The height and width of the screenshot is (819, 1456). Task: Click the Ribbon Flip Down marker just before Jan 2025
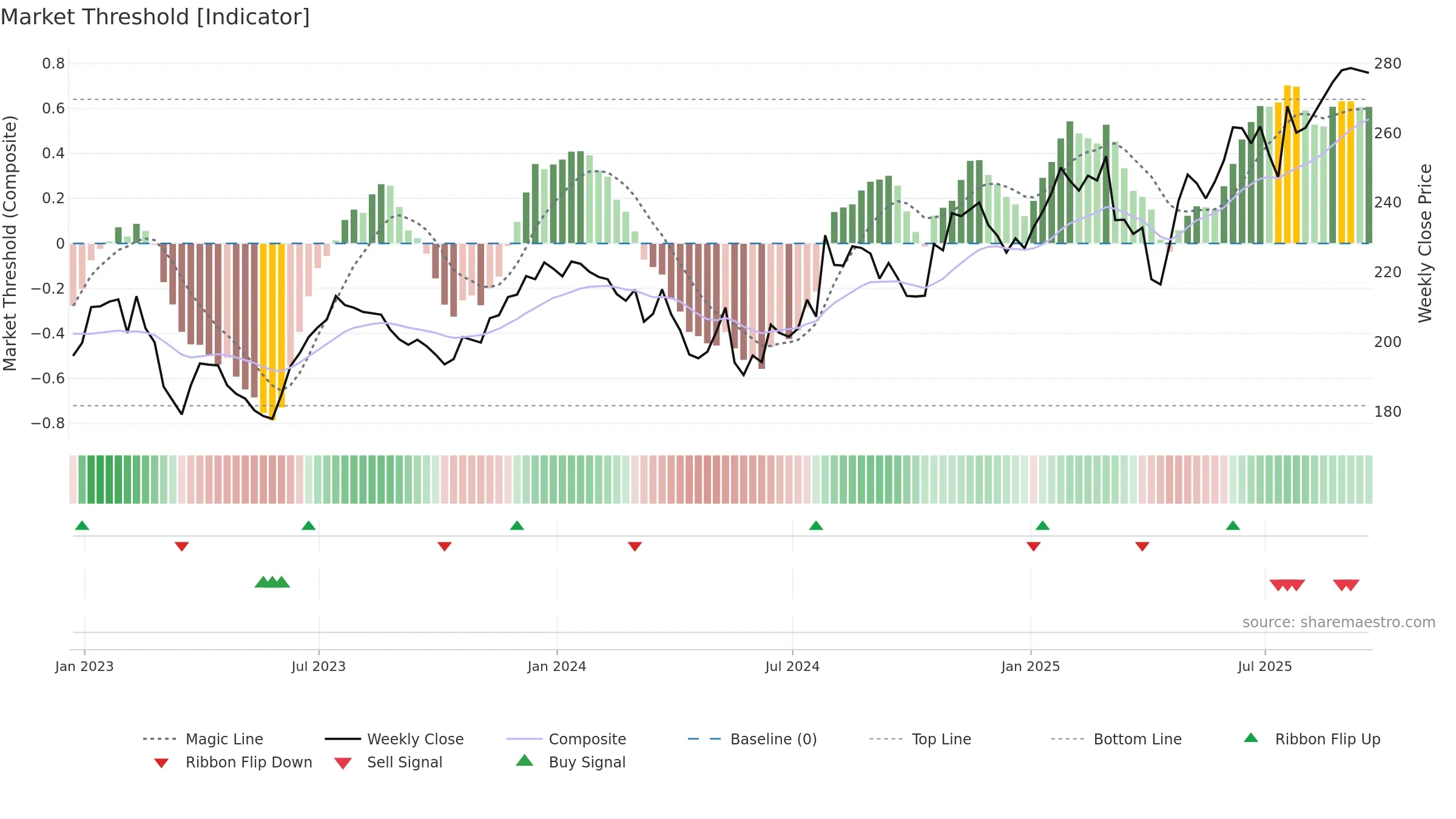coord(1034,547)
